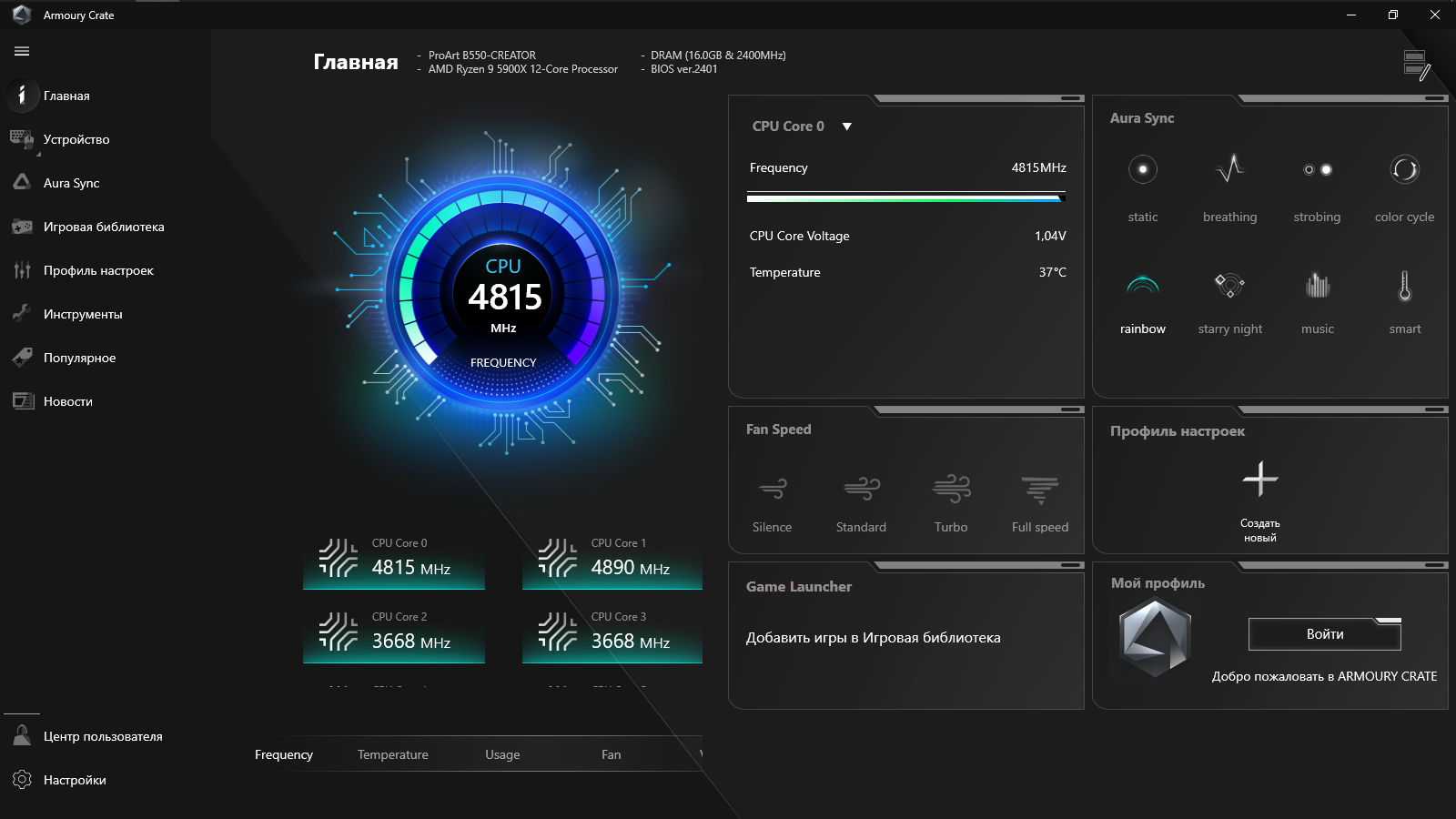
Task: Open the hamburger menu to collapse sidebar
Action: [21, 52]
